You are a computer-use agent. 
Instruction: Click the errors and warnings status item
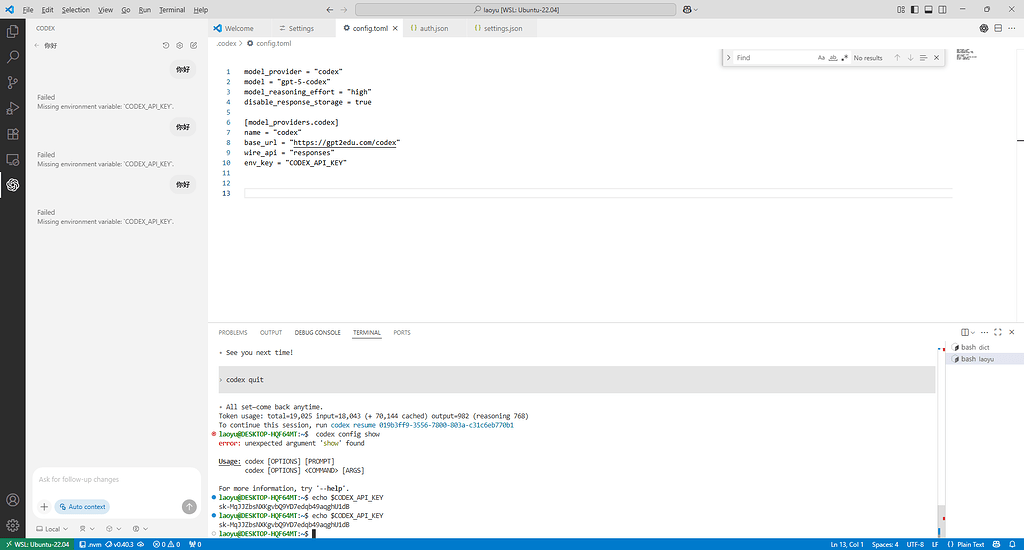point(167,544)
